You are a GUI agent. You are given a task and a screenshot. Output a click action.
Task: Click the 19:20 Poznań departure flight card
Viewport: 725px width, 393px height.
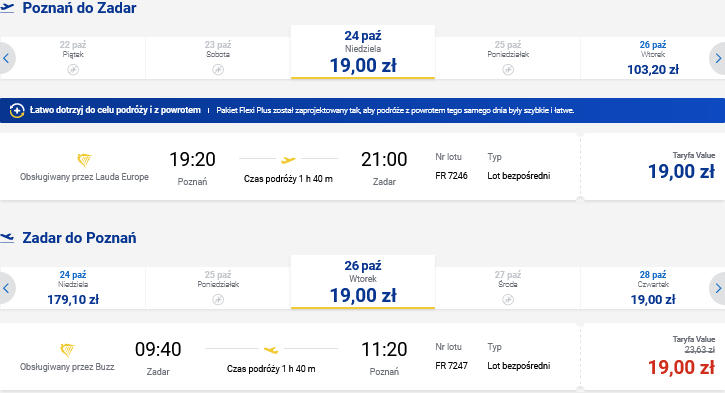[290, 166]
